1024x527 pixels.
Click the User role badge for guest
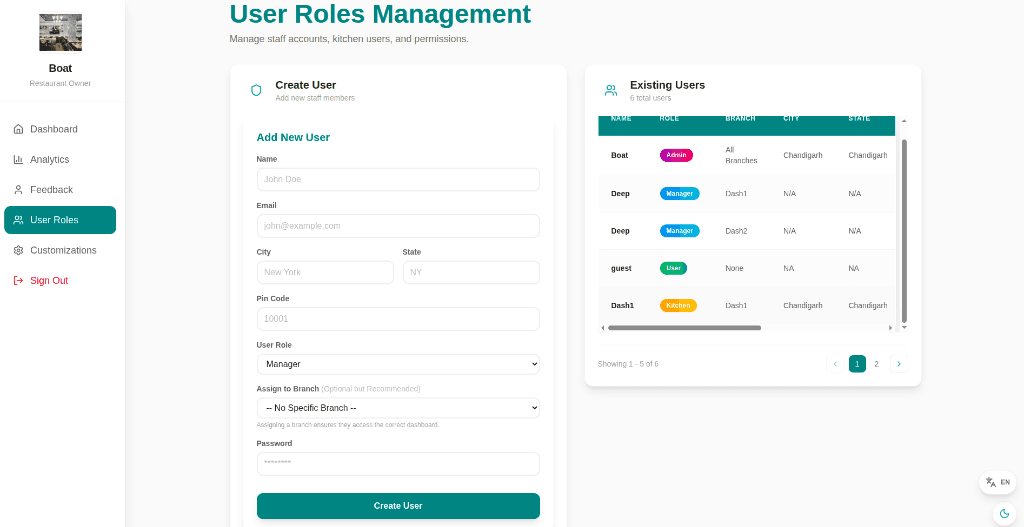coord(673,268)
